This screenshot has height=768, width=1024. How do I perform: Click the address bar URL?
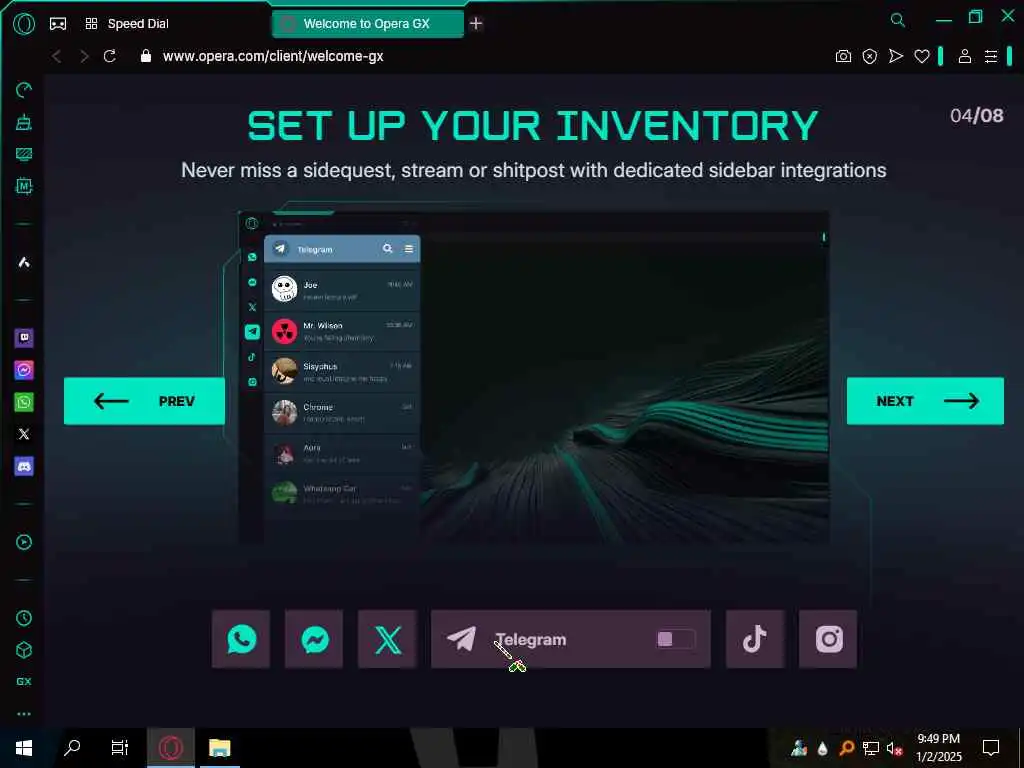click(273, 56)
